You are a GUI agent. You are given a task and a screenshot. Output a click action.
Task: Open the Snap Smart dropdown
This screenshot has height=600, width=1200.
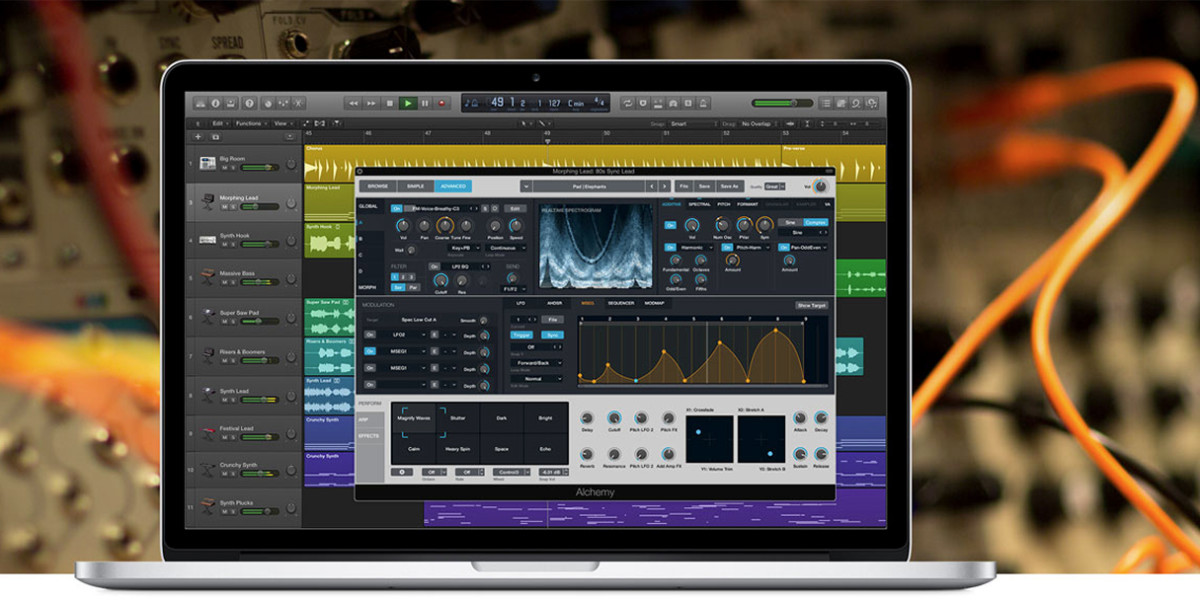click(x=693, y=124)
